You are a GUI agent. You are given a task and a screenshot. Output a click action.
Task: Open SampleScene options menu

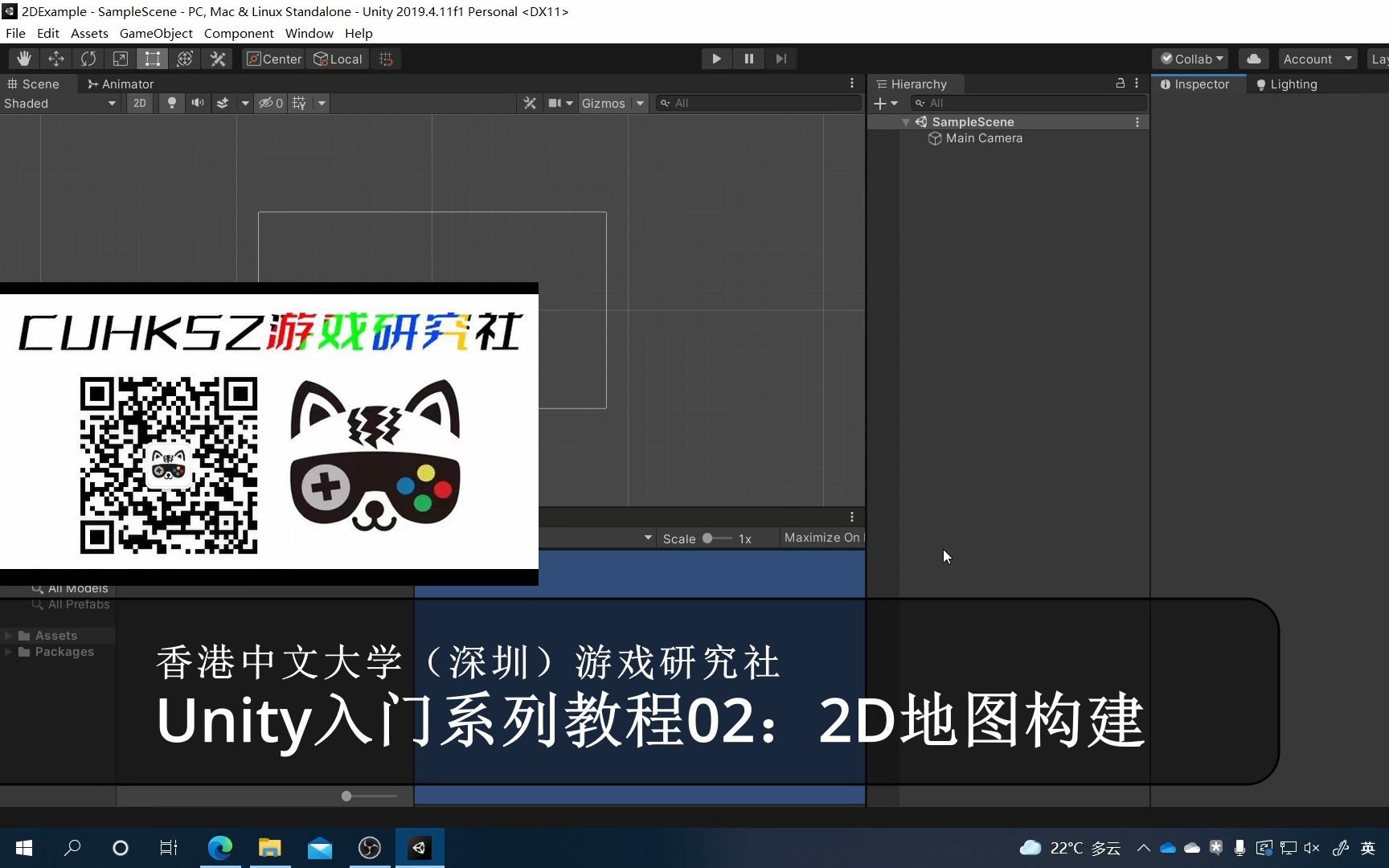[1137, 122]
